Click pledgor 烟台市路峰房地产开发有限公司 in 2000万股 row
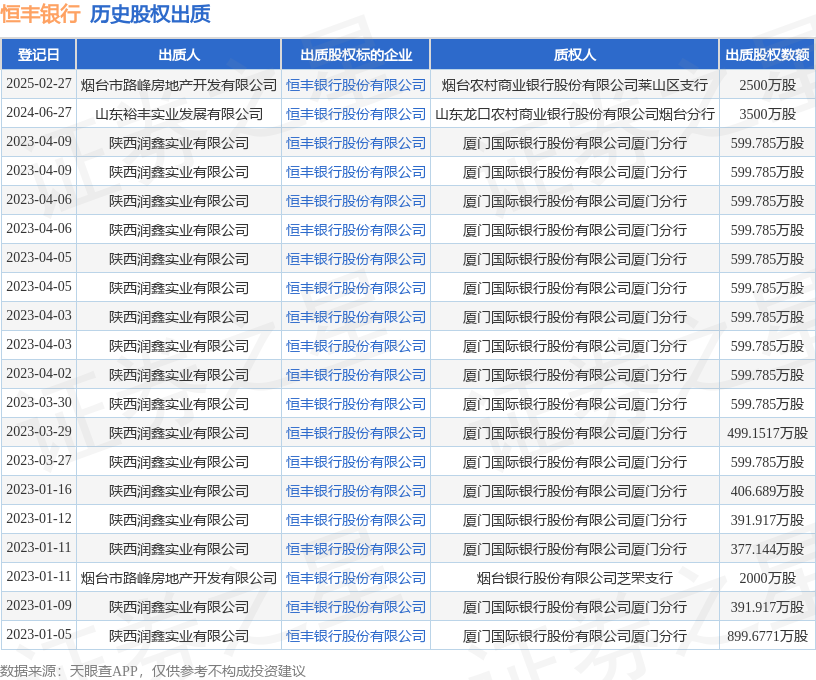 coord(178,578)
